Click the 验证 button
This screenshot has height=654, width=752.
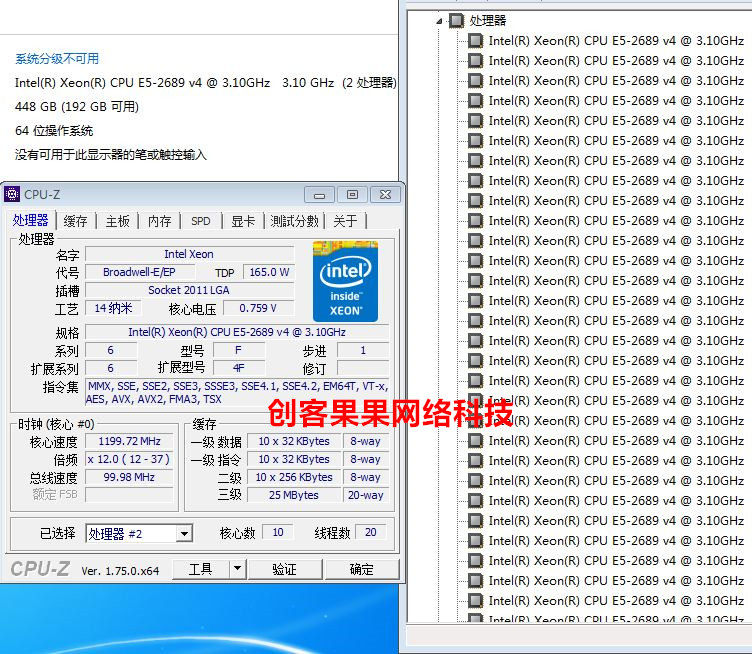pyautogui.click(x=284, y=569)
